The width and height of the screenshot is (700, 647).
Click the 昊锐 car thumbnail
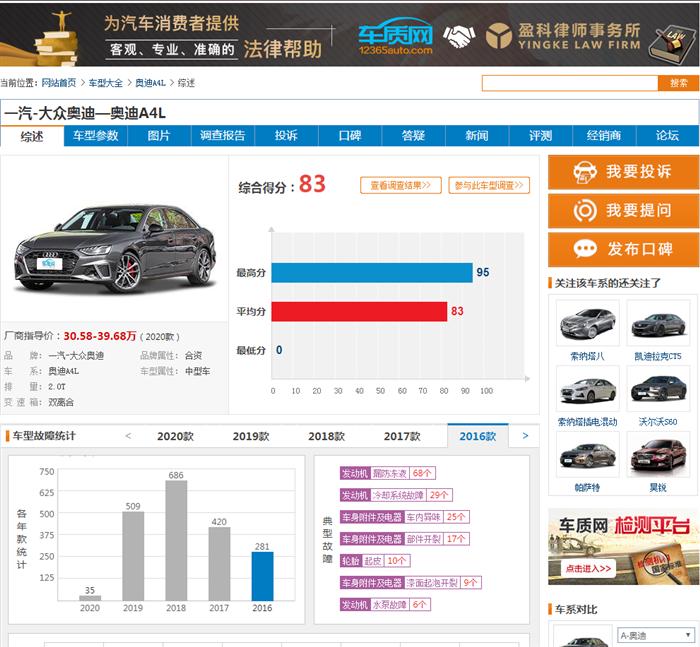[658, 454]
